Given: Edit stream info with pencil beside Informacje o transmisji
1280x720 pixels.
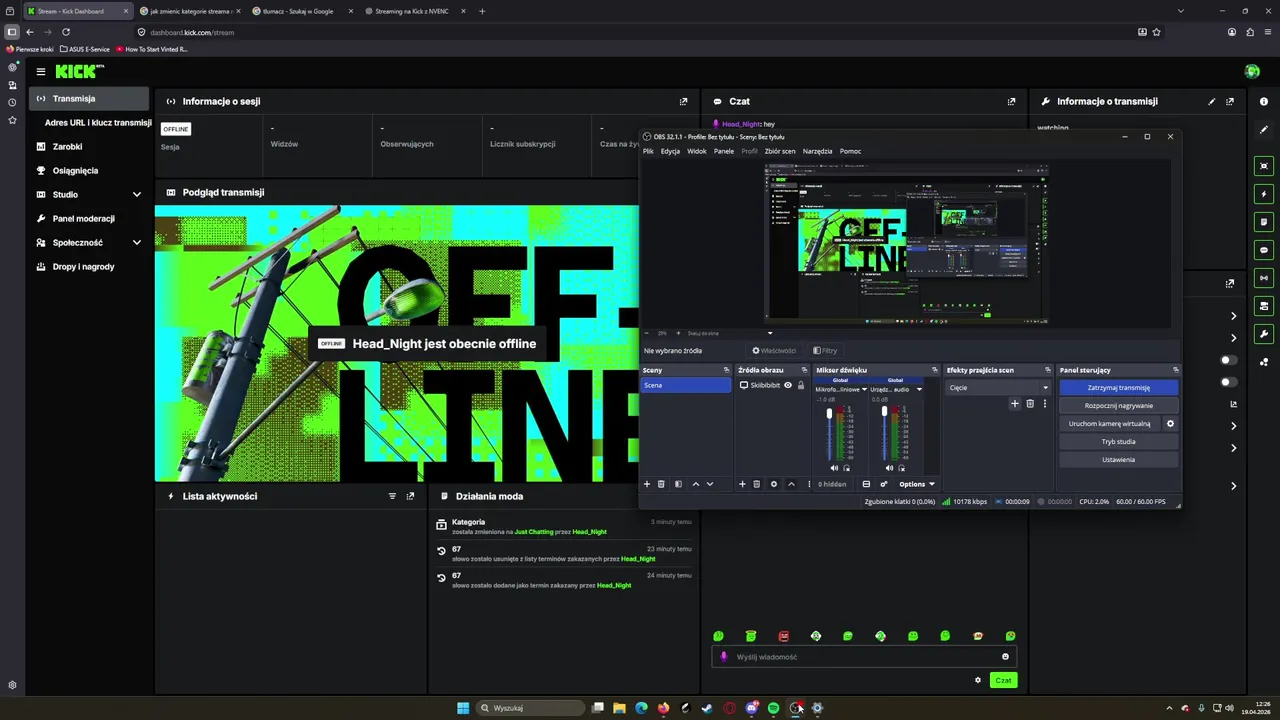Looking at the screenshot, I should point(1212,101).
